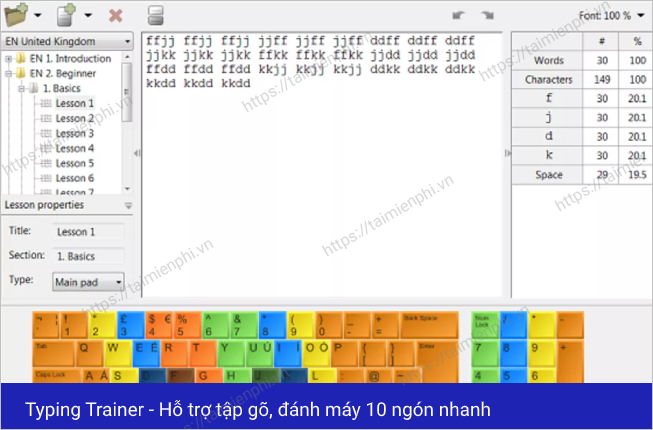Click the Caps Lock key
This screenshot has height=430, width=653.
click(x=57, y=375)
